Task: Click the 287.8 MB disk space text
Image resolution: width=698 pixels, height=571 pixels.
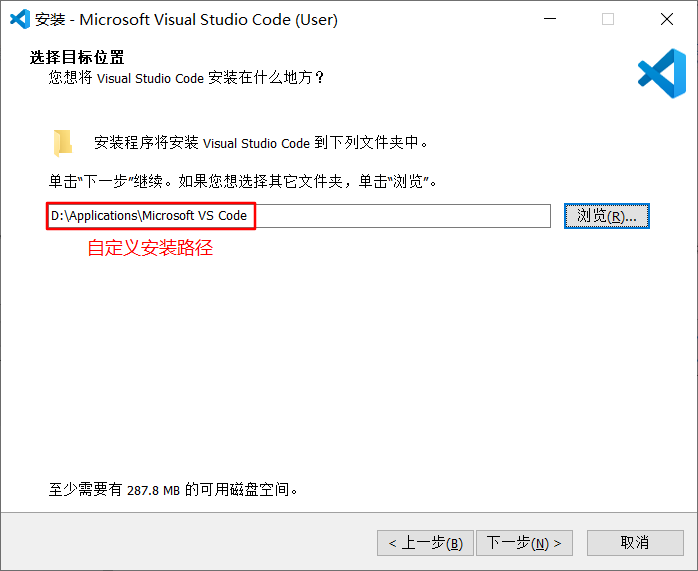Action: (x=153, y=490)
